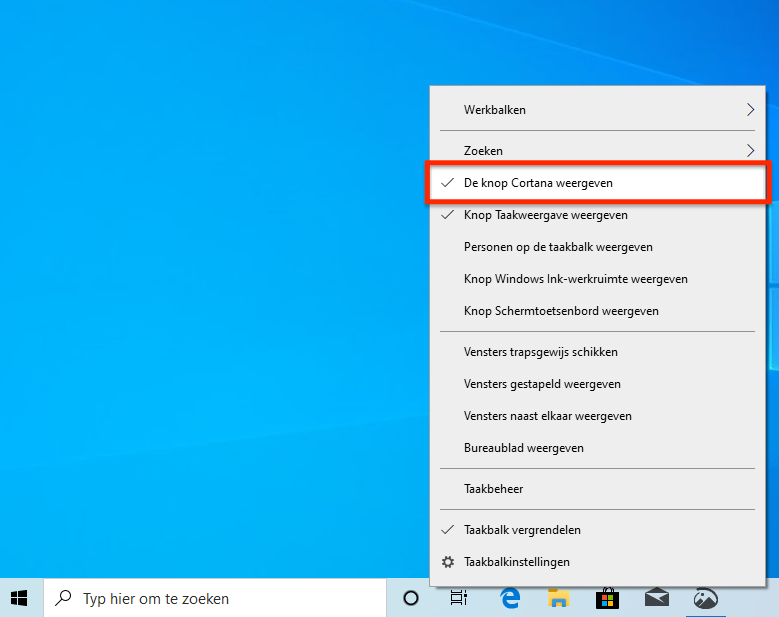Open Taakbalkinstellingen with gear icon
The image size is (779, 617).
pos(516,562)
